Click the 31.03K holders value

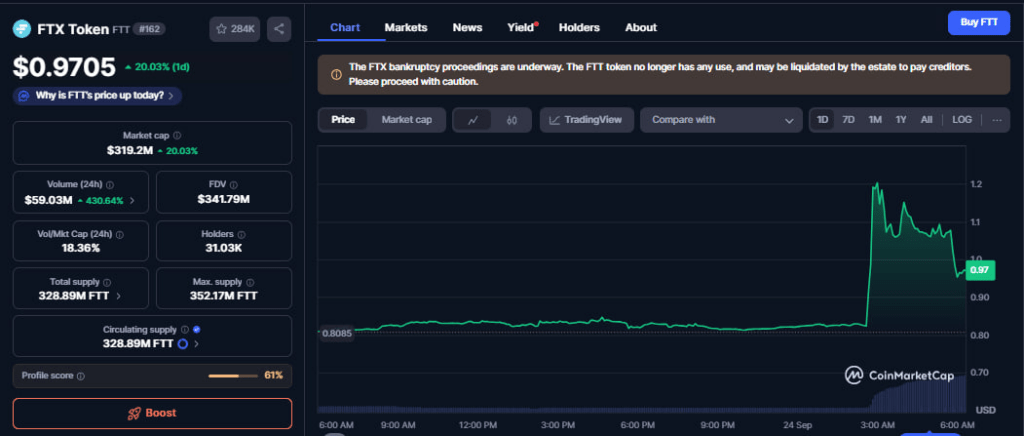pyautogui.click(x=223, y=248)
